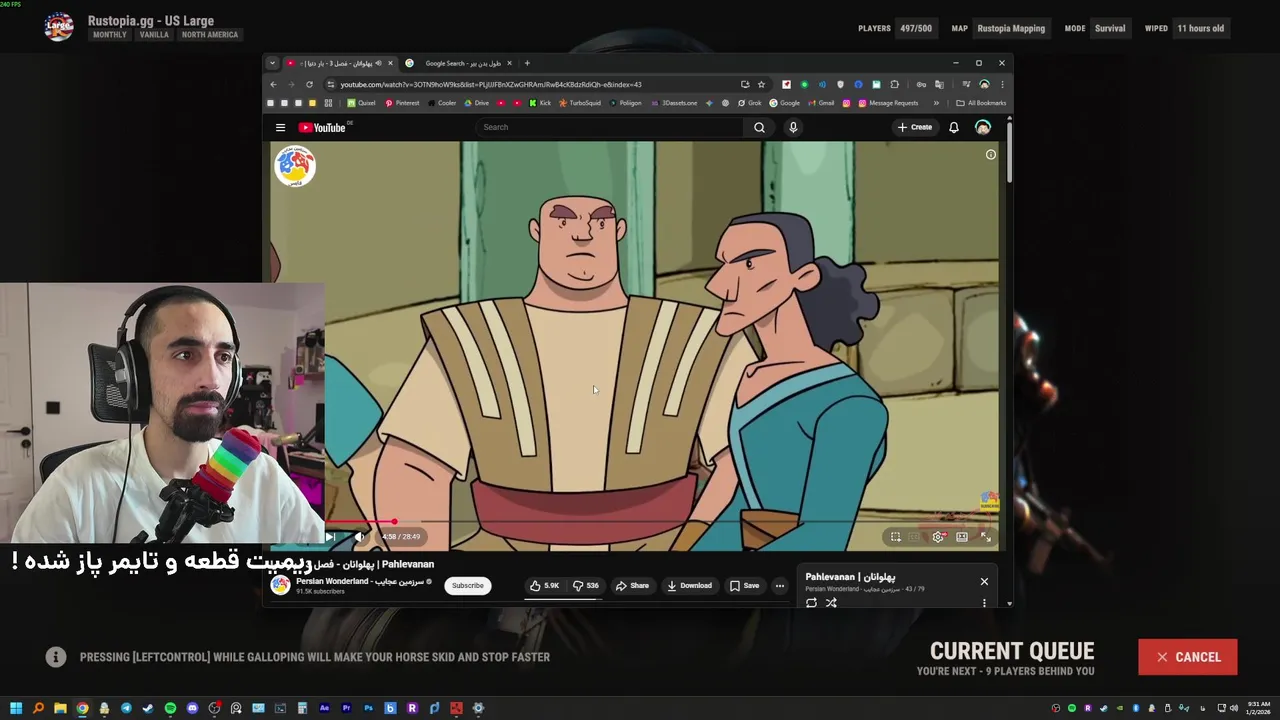
Task: Select the YouTube Pahlevanan browser tab
Action: click(340, 63)
